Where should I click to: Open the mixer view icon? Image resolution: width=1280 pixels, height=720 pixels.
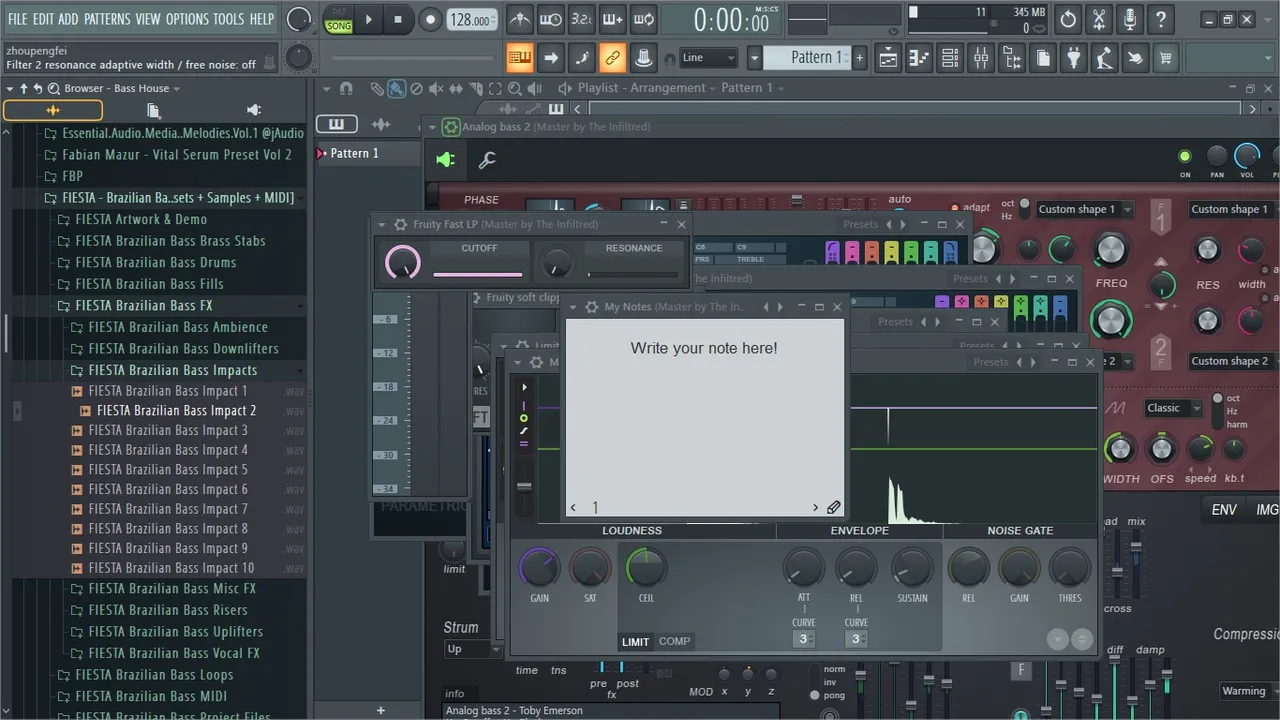pyautogui.click(x=981, y=58)
